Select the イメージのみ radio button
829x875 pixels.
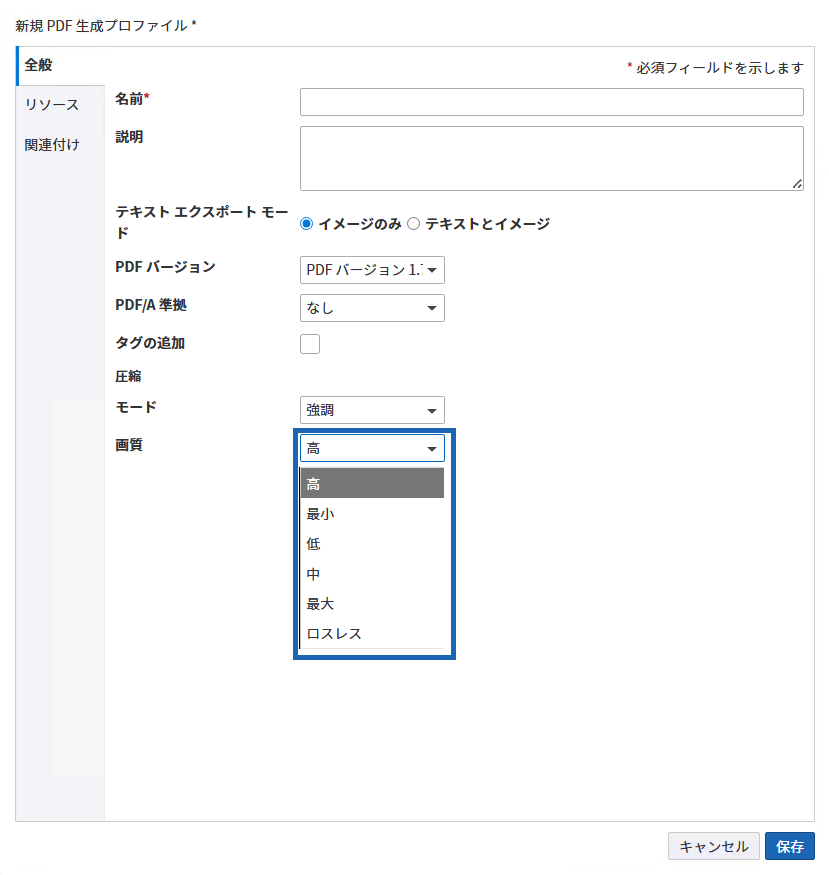308,223
